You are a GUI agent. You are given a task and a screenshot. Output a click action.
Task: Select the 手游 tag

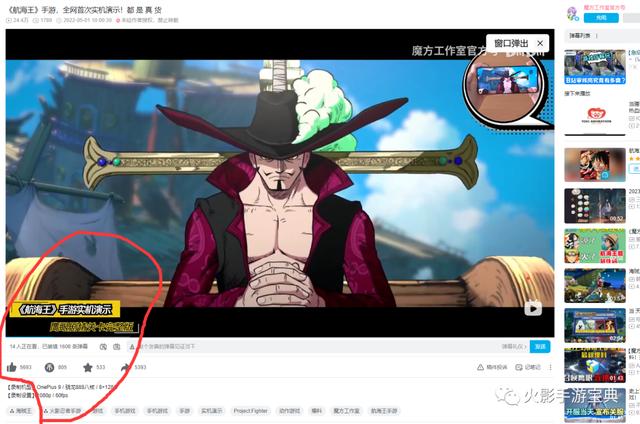pos(185,411)
